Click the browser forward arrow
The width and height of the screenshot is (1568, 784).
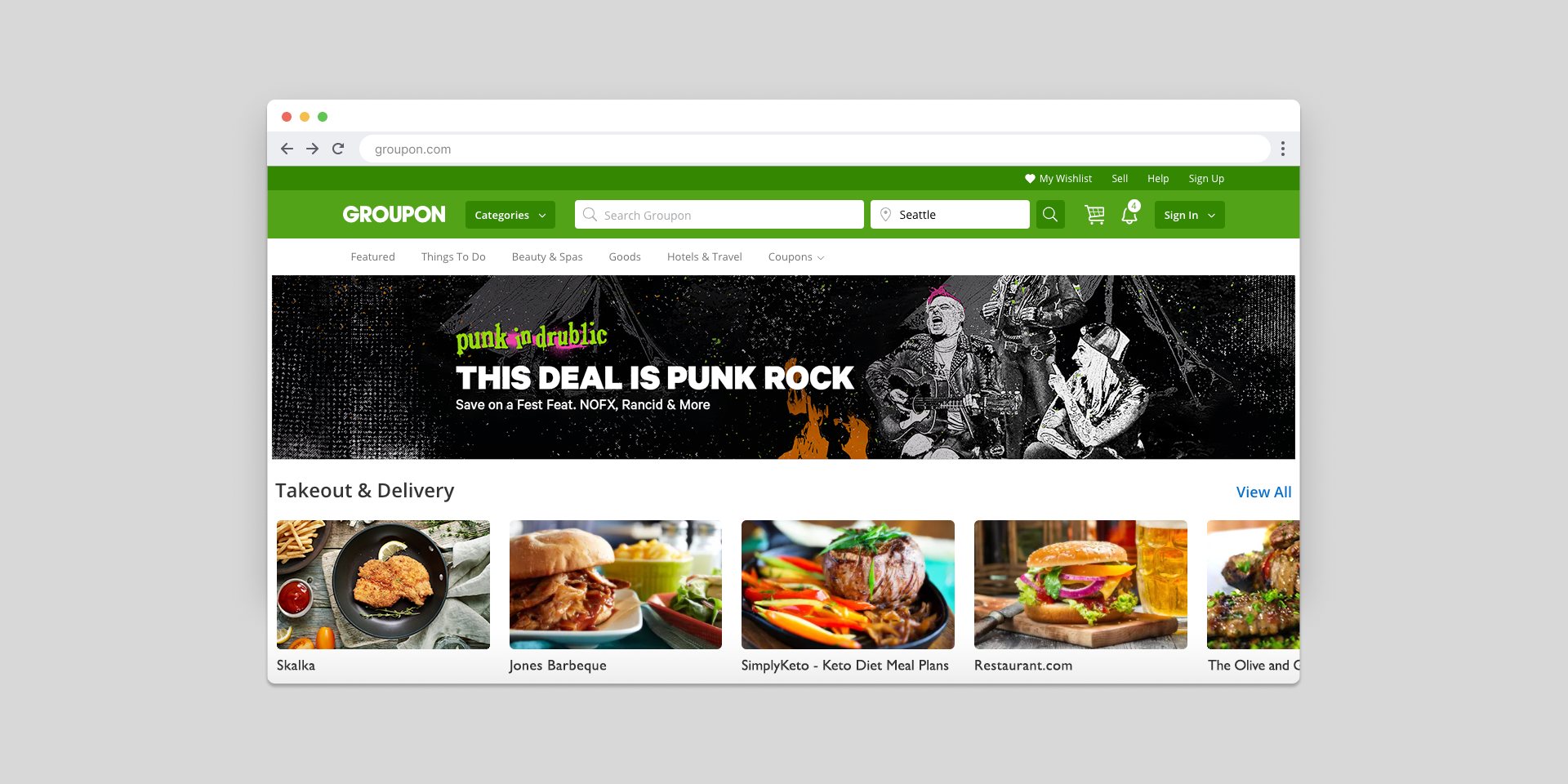pos(312,149)
